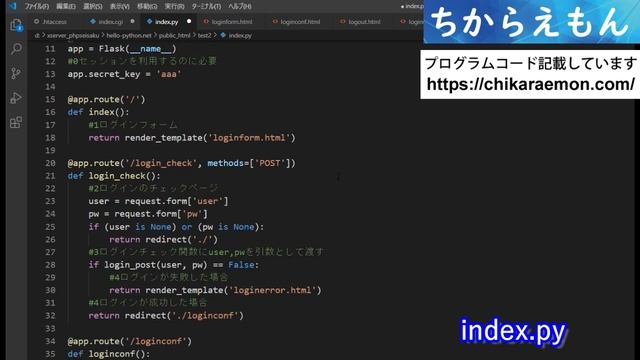Click 'loginerror.html' string on line 30
The width and height of the screenshot is (640, 360).
272,290
